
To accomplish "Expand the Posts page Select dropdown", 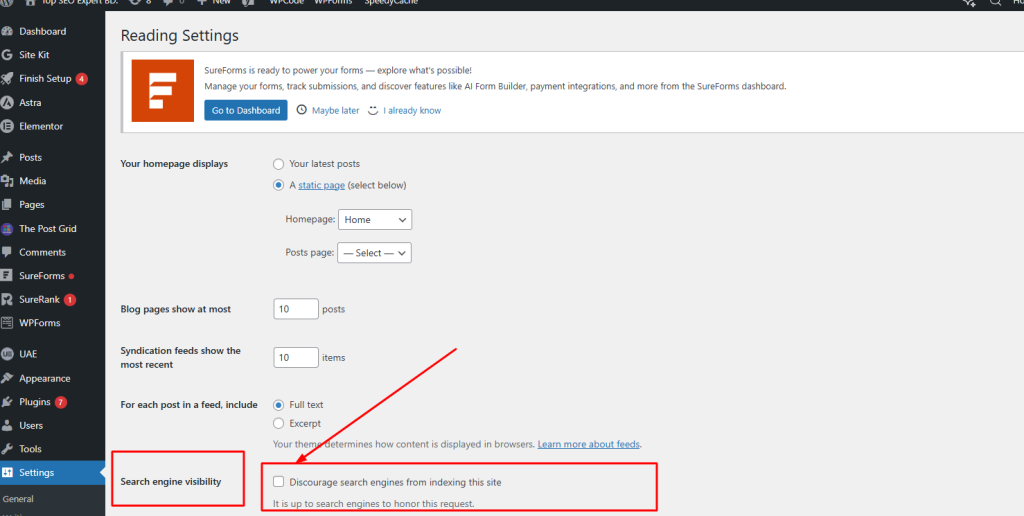I will 374,253.
